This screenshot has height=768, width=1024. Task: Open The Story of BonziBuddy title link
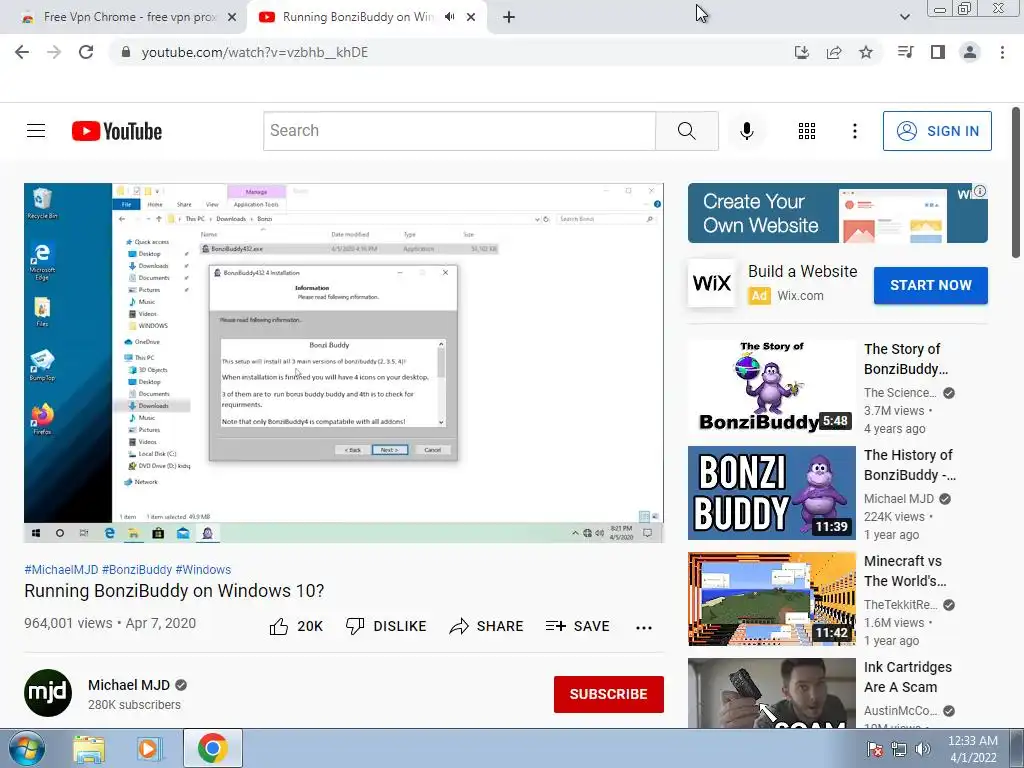(x=906, y=359)
